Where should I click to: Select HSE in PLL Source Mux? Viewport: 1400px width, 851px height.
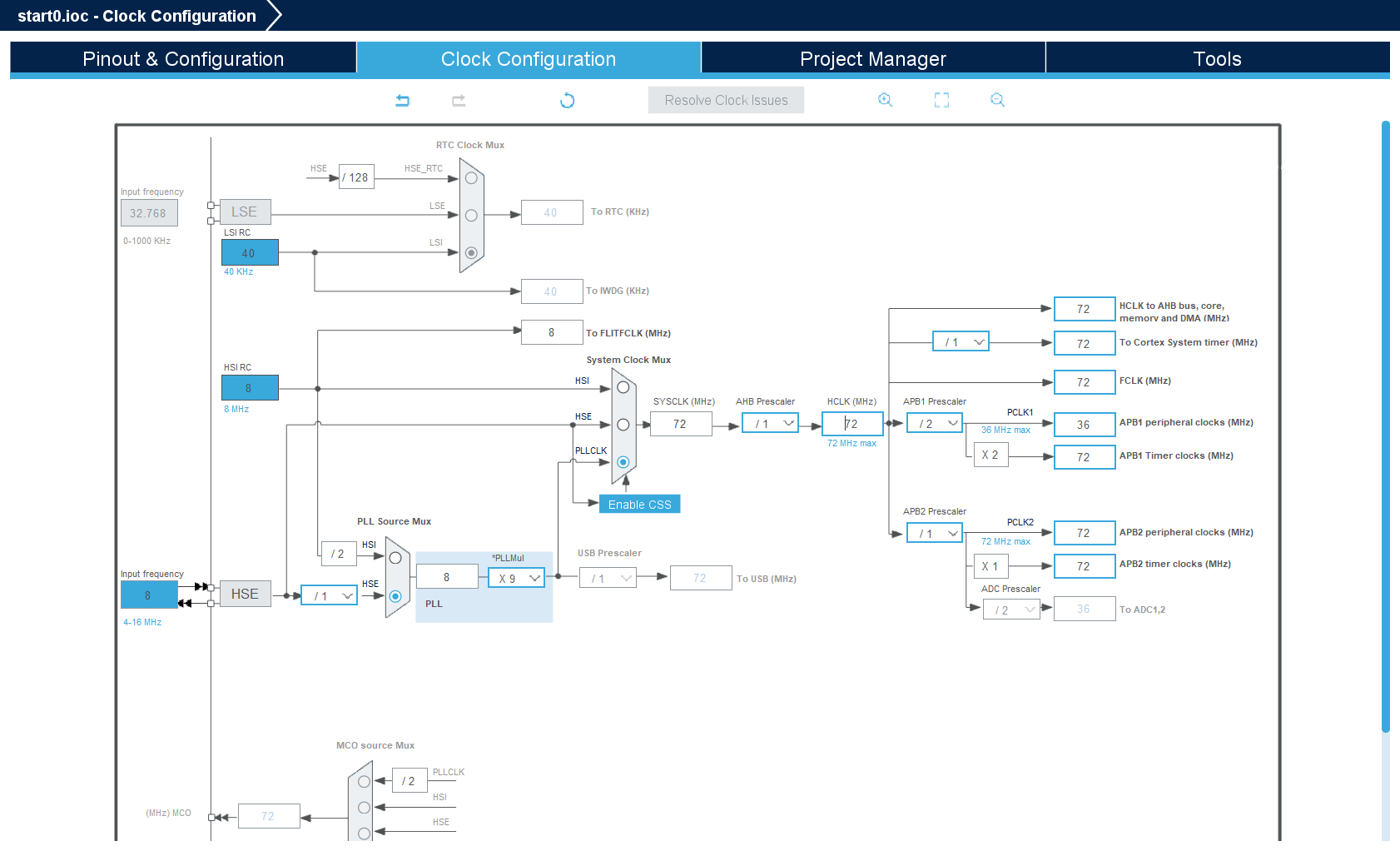point(395,596)
